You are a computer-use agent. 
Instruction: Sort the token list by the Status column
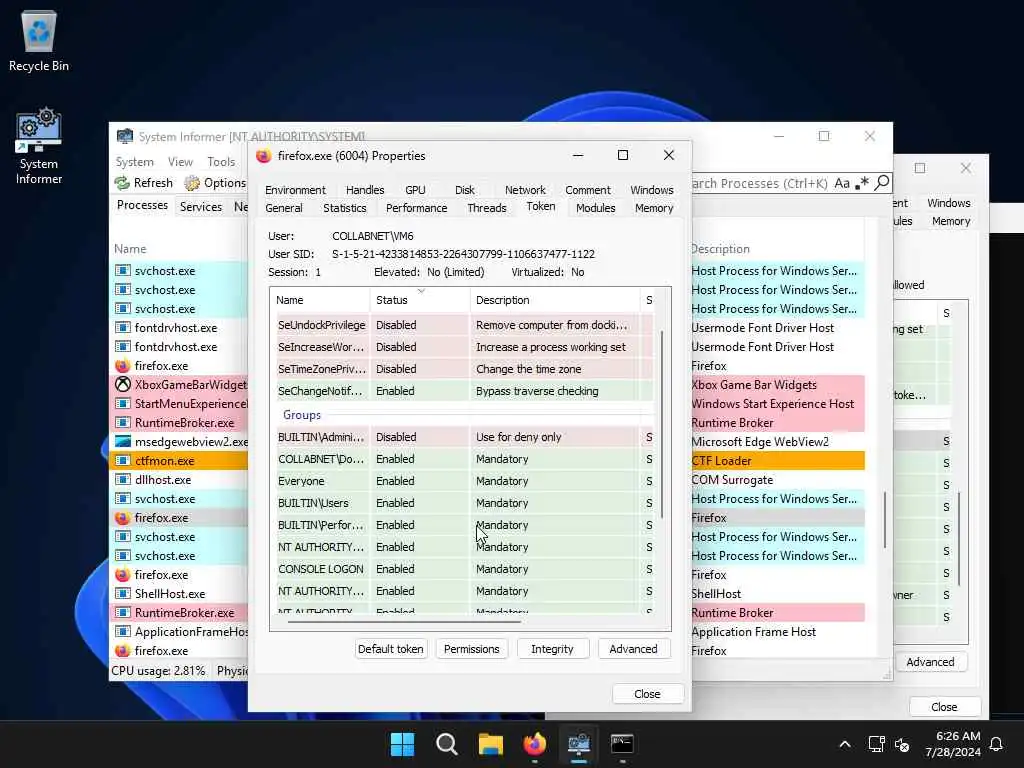coord(420,300)
